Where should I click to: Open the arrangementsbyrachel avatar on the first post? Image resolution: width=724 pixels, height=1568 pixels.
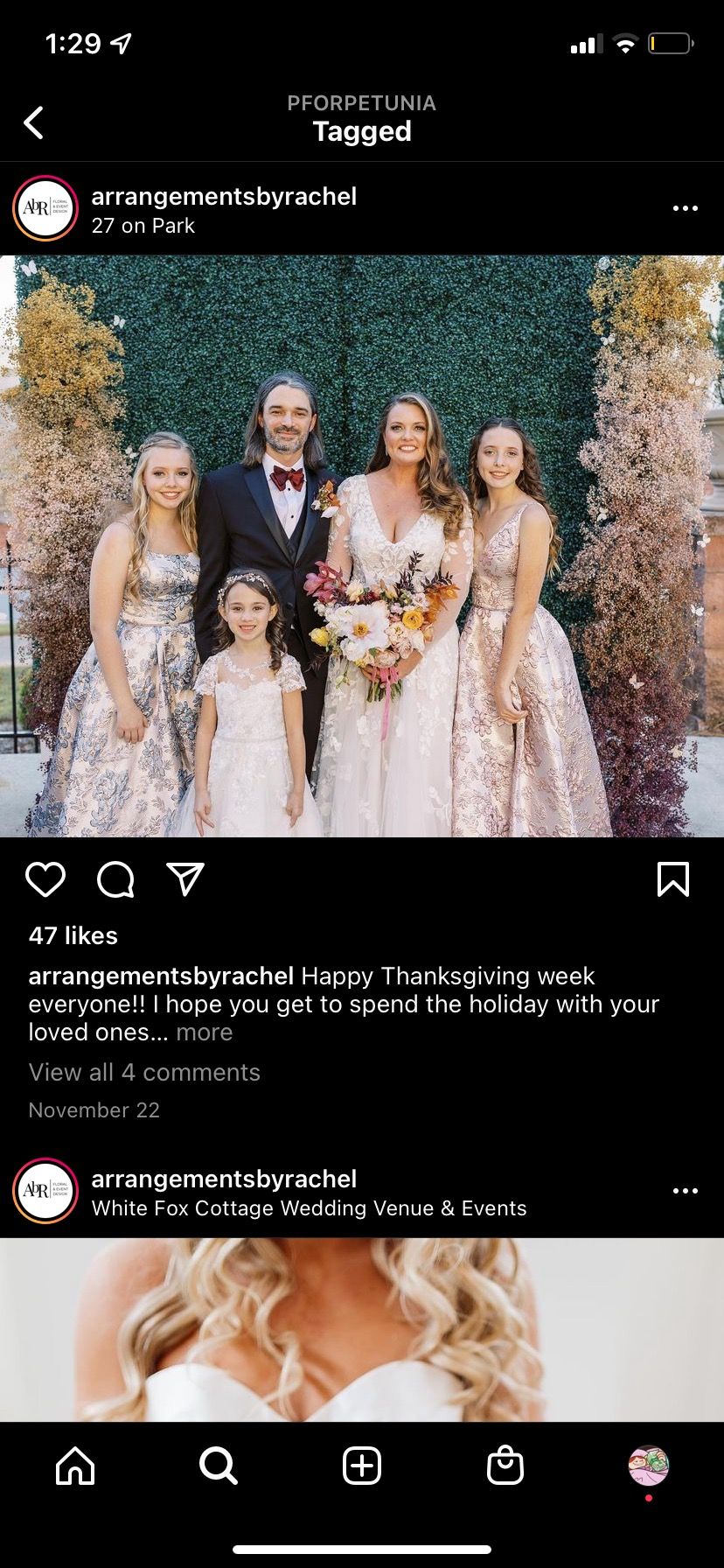click(45, 208)
